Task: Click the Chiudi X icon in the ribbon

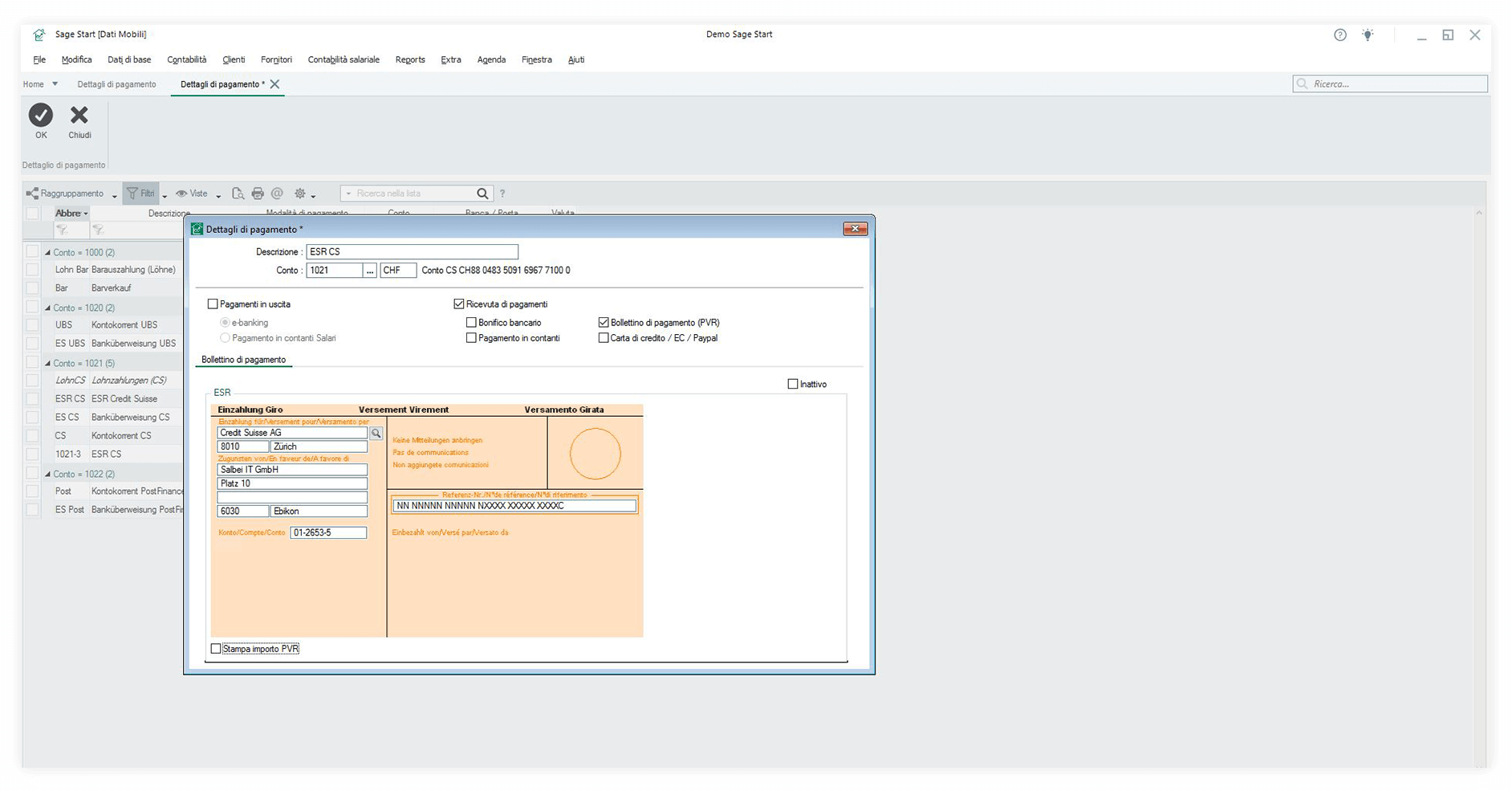Action: point(79,115)
